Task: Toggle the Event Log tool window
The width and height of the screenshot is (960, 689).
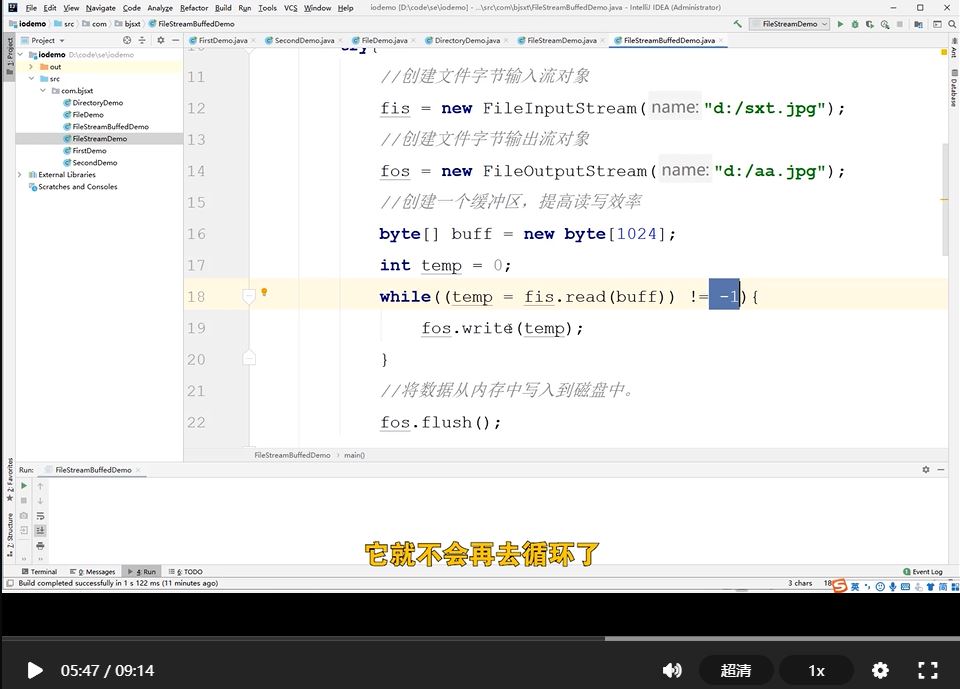Action: point(923,571)
